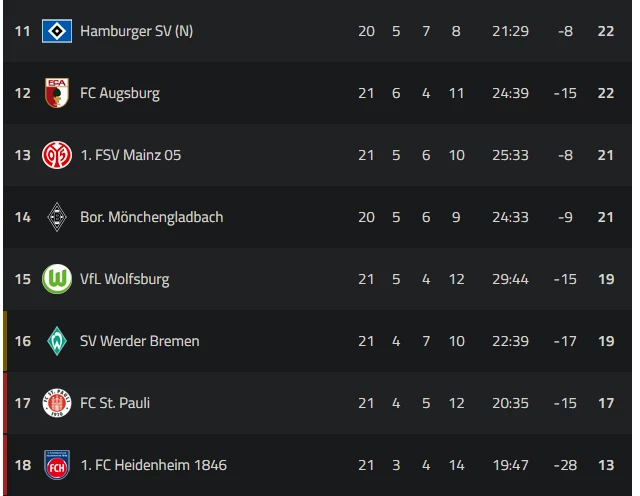Click Heidenheim's goal record 19:47

click(x=510, y=465)
